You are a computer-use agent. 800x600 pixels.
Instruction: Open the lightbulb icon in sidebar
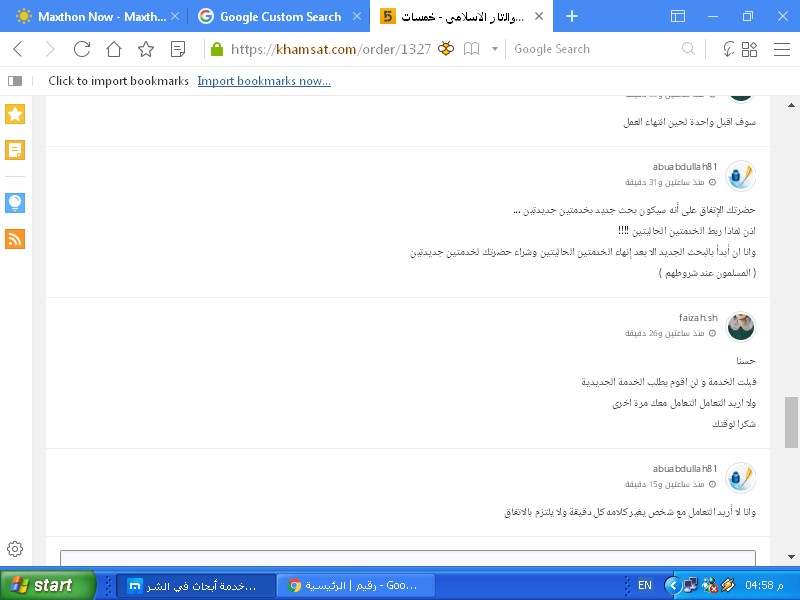pos(15,203)
